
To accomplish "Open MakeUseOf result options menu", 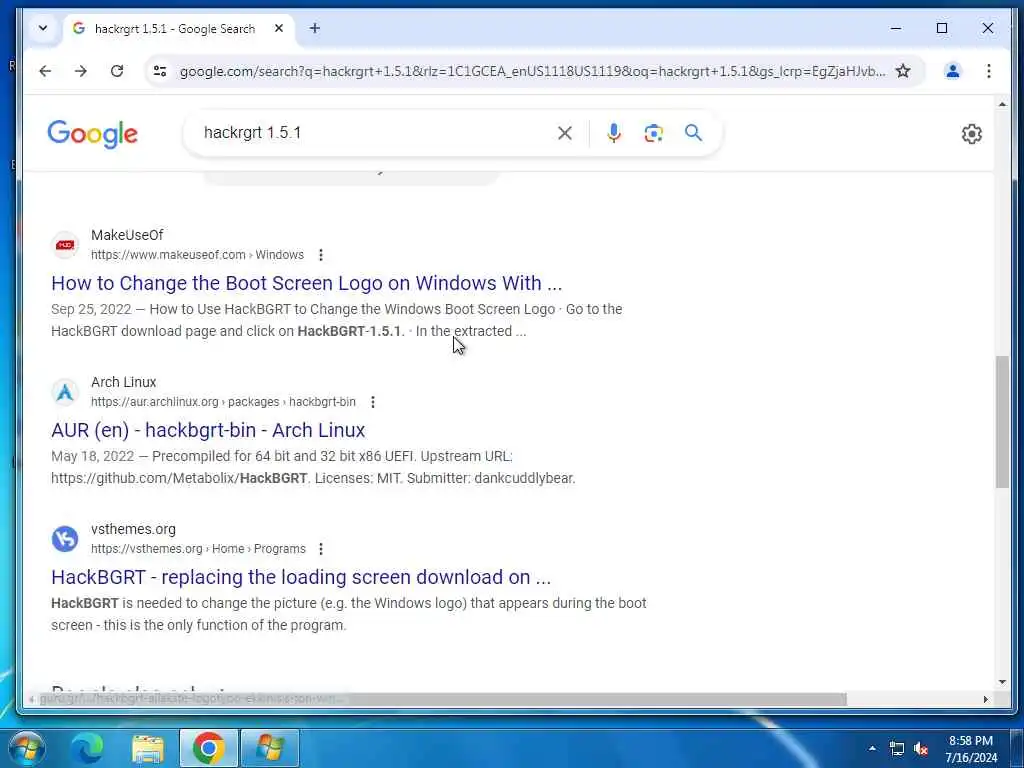I will click(x=321, y=255).
